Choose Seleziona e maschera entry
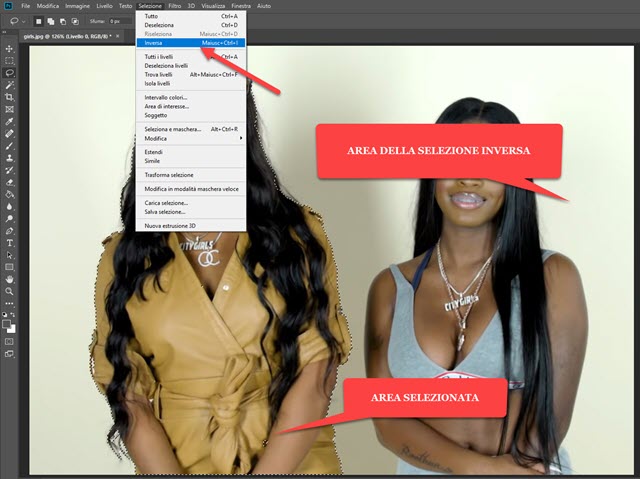This screenshot has width=640, height=479. click(191, 129)
